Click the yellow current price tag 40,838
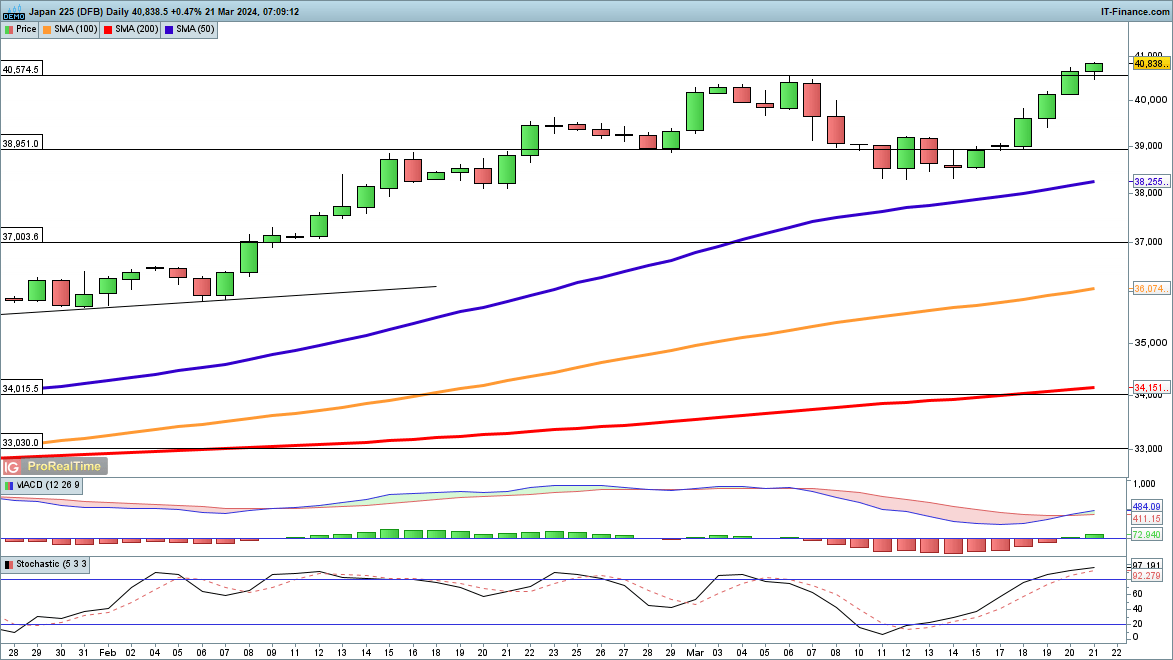Screen dimensions: 1173x660 pyautogui.click(x=1151, y=63)
